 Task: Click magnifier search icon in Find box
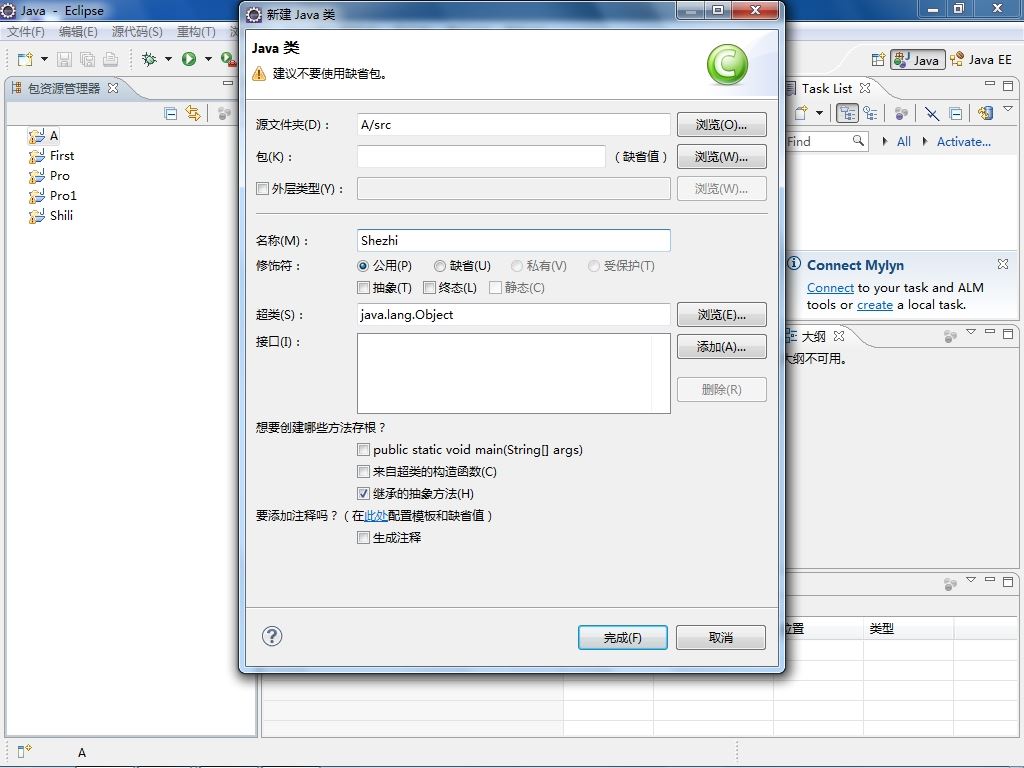coord(858,140)
